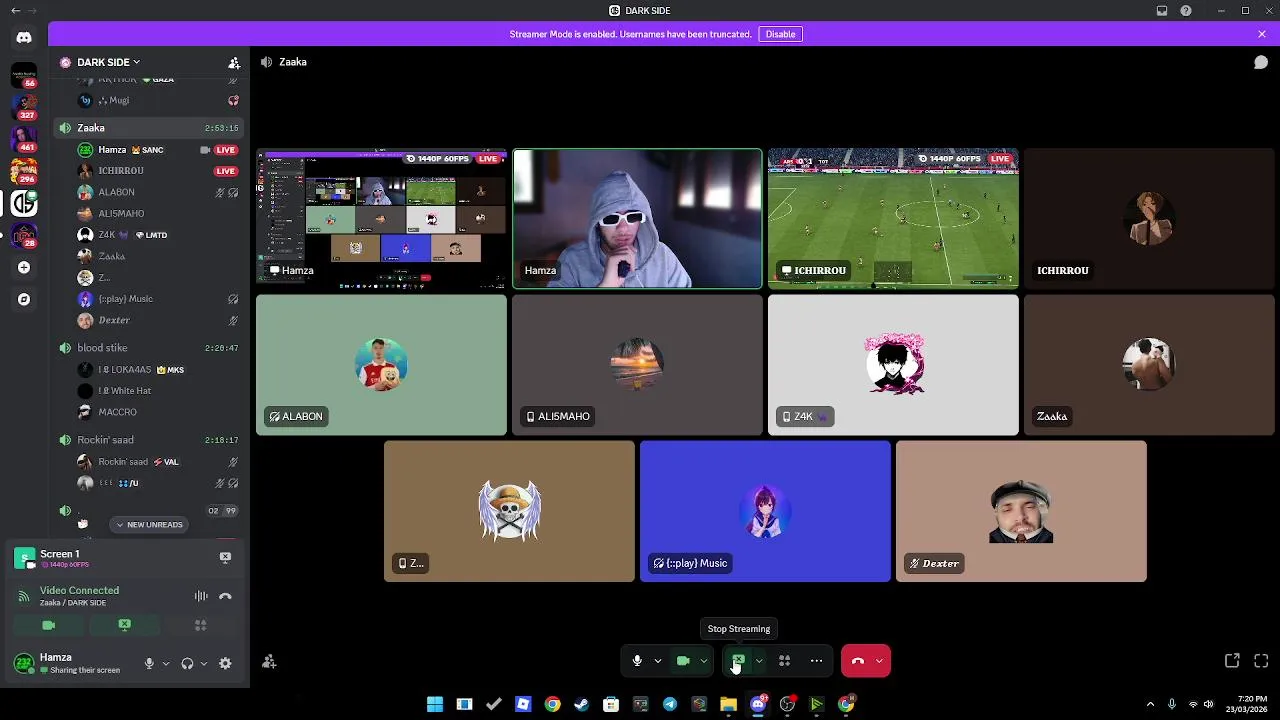Open Steam in the taskbar

[581, 704]
